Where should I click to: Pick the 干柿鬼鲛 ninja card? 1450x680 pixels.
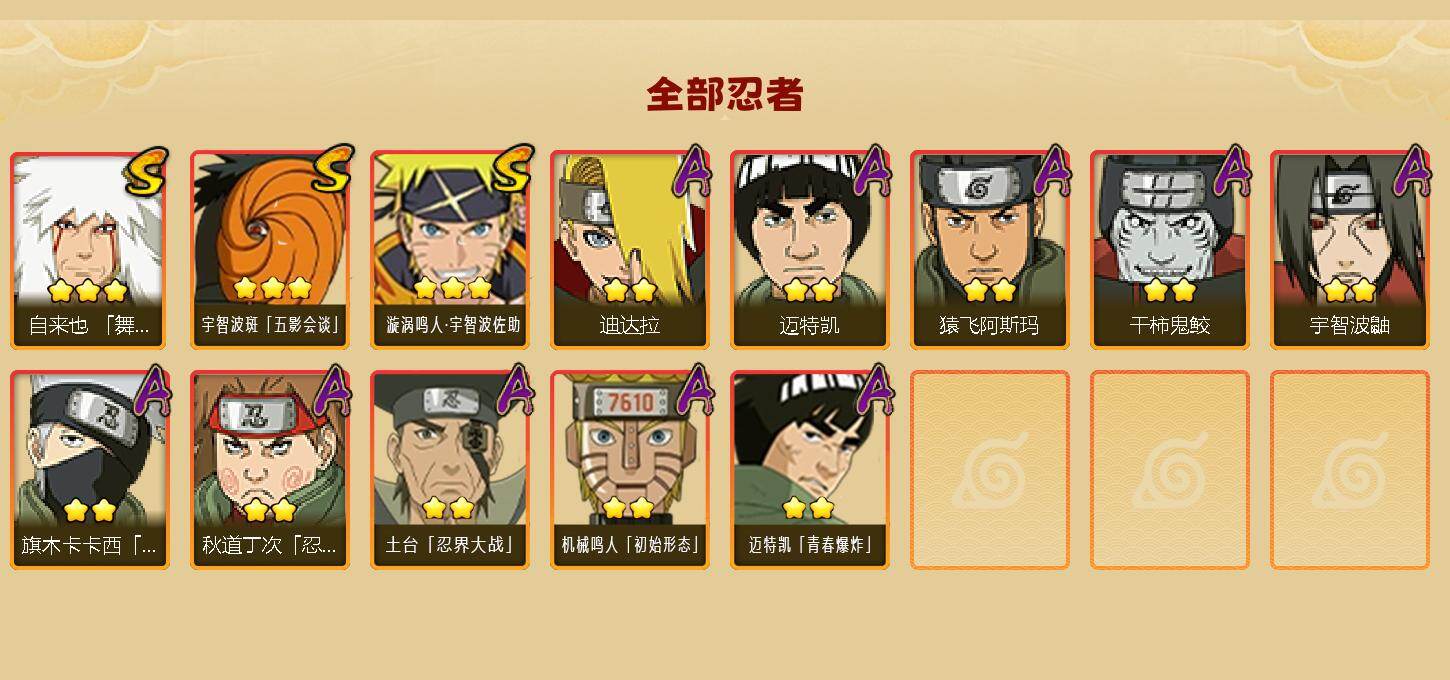[x=1170, y=250]
